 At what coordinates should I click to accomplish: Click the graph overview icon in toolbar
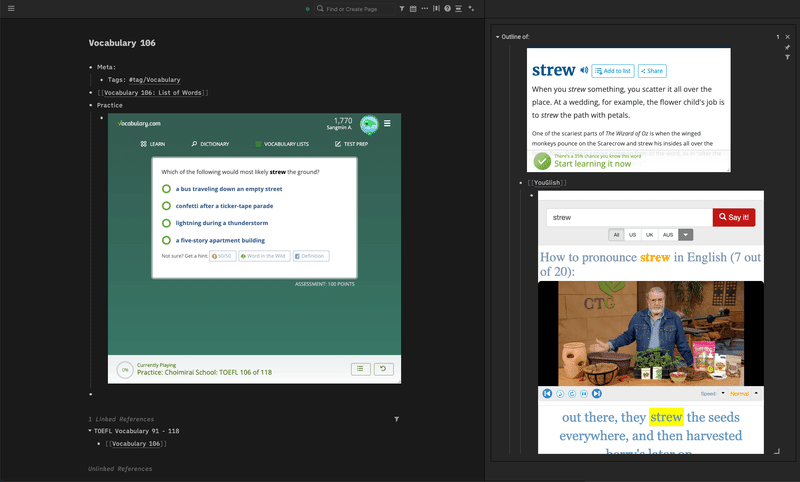(471, 9)
